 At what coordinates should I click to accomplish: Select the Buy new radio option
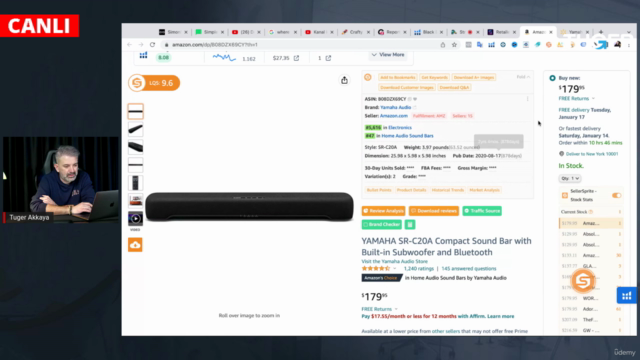(552, 78)
